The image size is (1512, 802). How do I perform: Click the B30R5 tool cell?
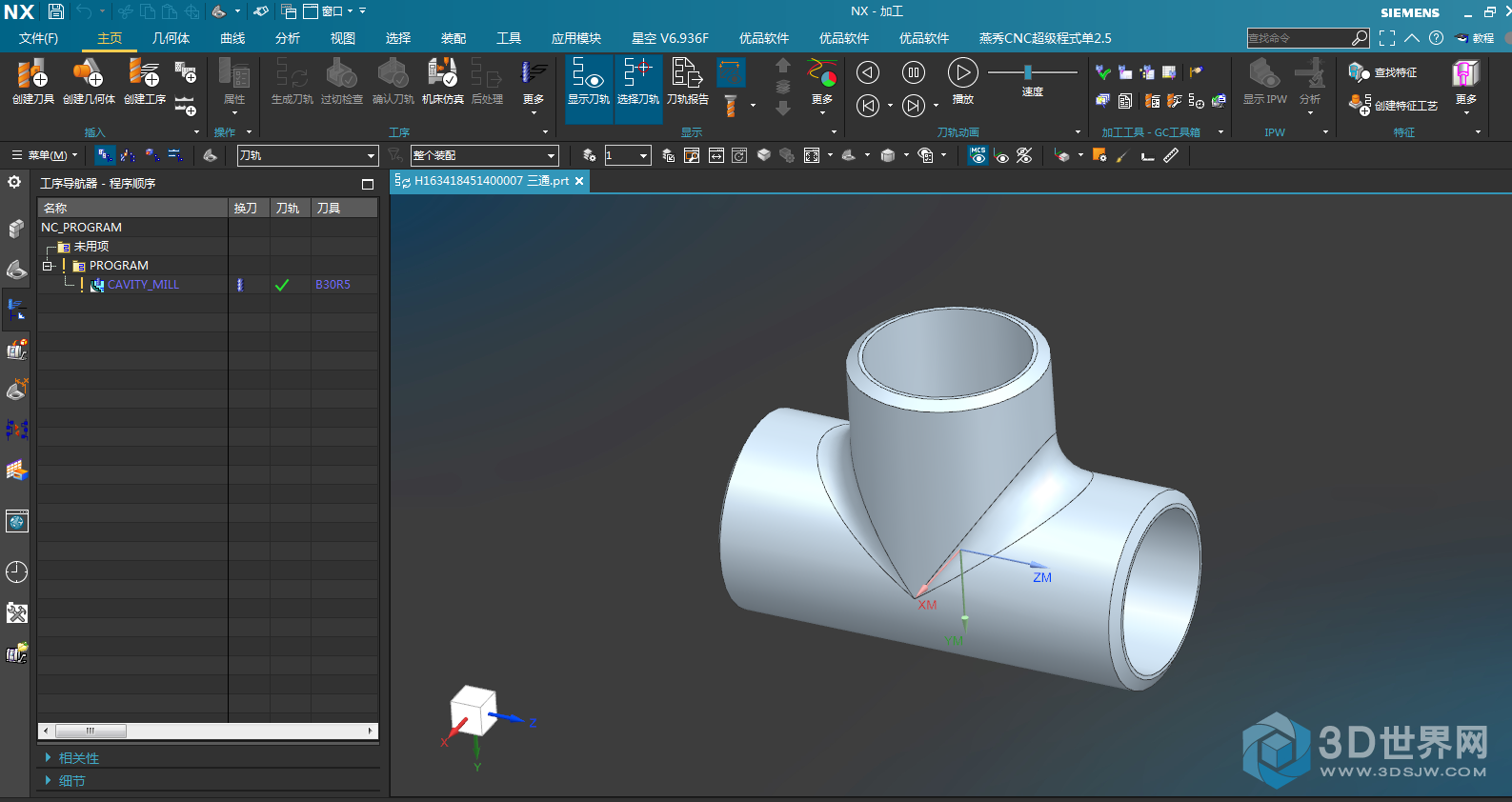[x=333, y=285]
